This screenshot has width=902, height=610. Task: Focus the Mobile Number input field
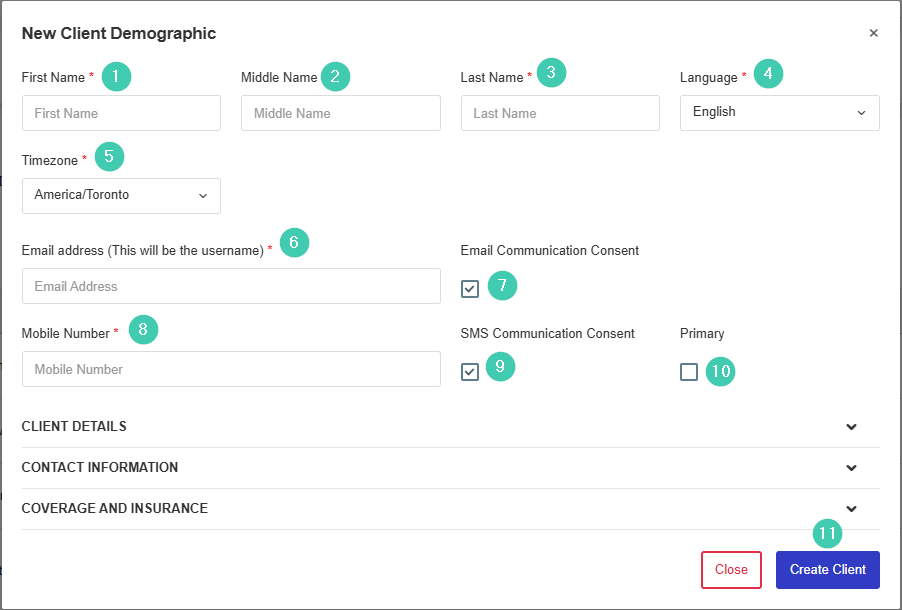tap(231, 369)
